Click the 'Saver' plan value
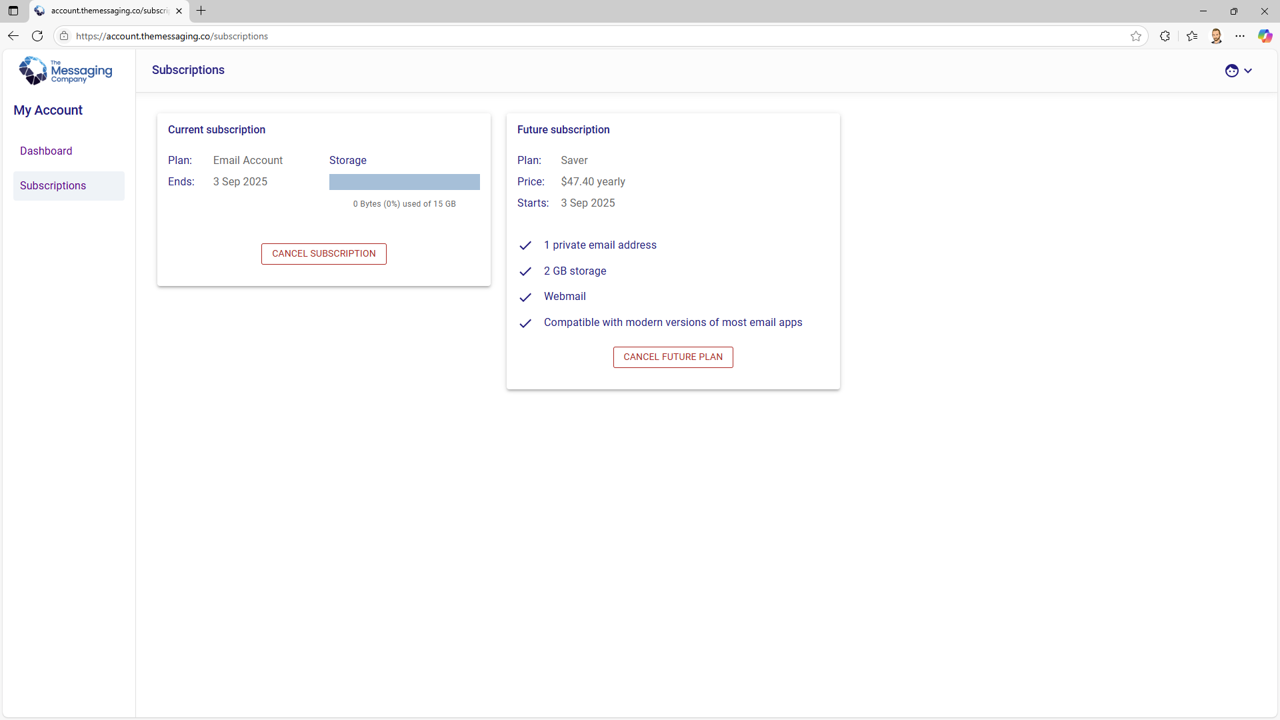 [x=574, y=160]
